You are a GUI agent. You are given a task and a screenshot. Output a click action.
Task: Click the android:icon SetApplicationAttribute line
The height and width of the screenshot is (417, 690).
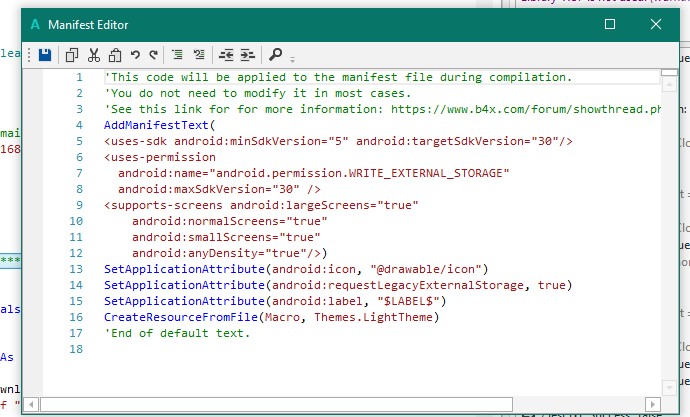(296, 269)
